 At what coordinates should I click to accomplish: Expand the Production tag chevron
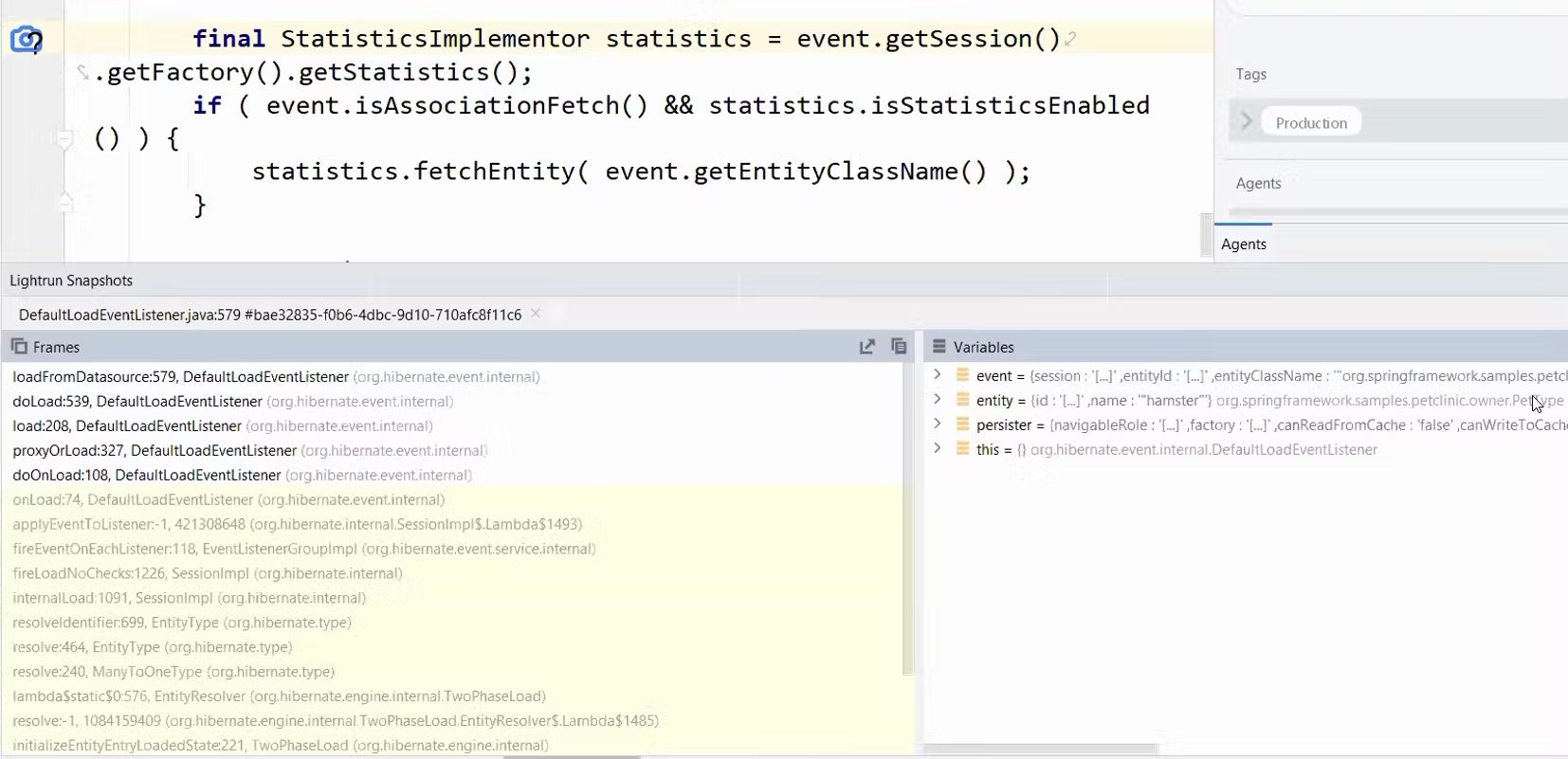coord(1247,121)
